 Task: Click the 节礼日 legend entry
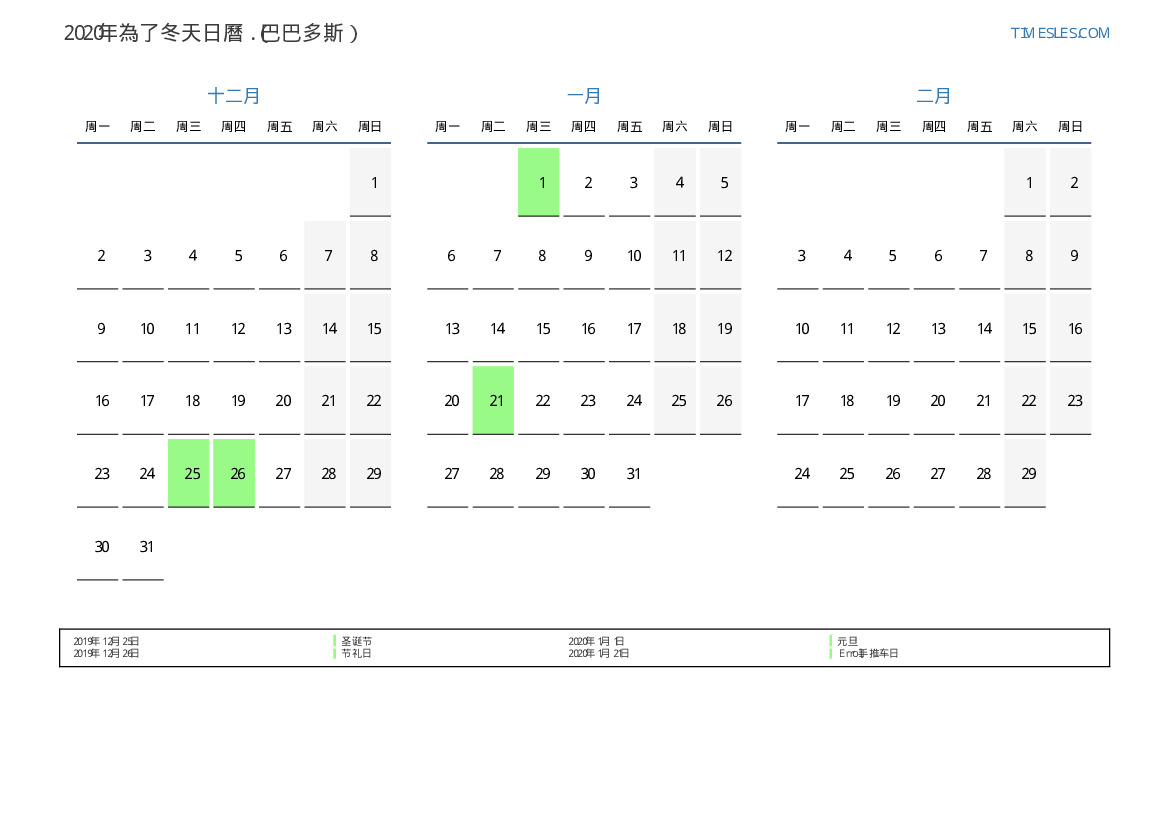pyautogui.click(x=356, y=653)
